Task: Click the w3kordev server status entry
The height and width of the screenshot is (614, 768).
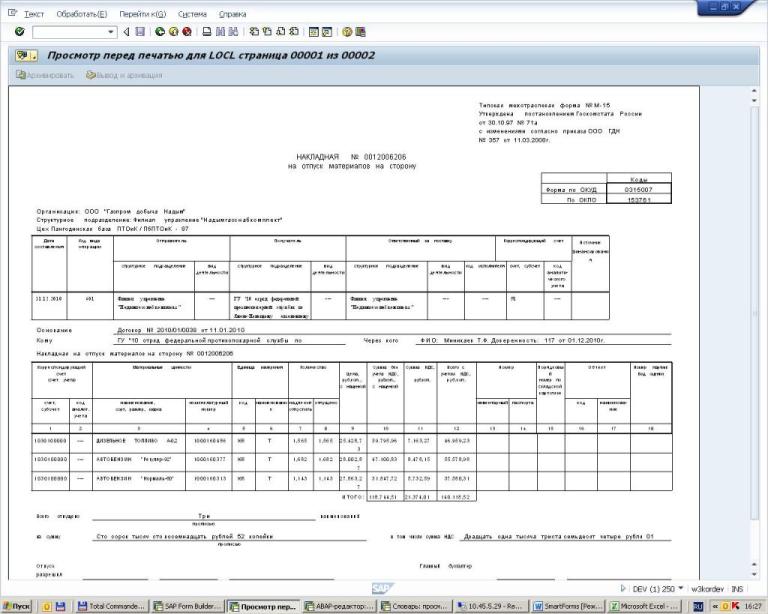Action: (707, 589)
